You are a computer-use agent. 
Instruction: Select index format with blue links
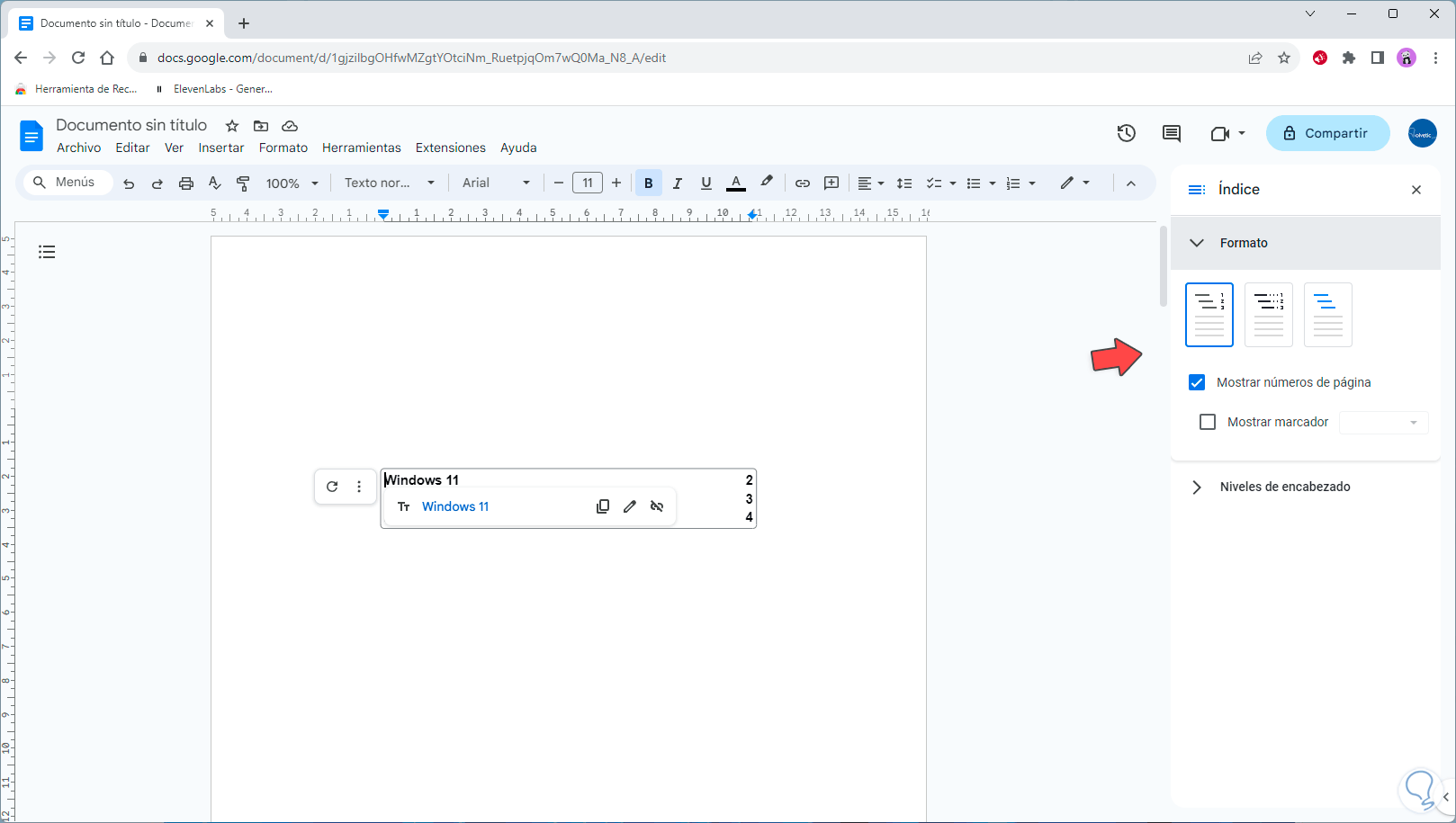coord(1328,315)
